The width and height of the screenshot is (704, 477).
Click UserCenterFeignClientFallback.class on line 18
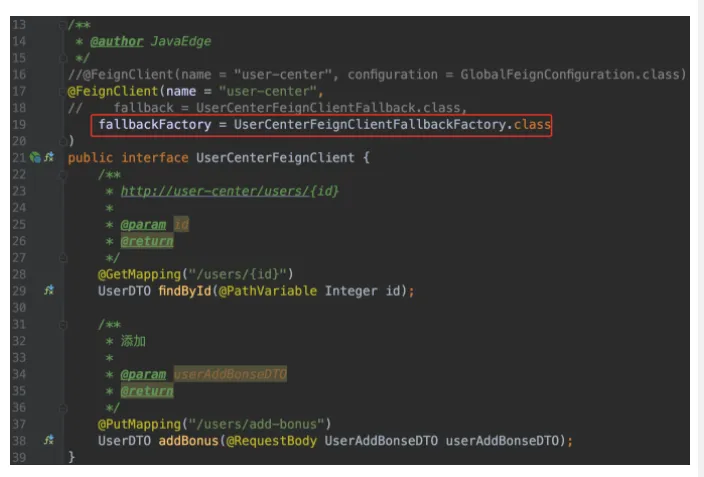tap(328, 108)
